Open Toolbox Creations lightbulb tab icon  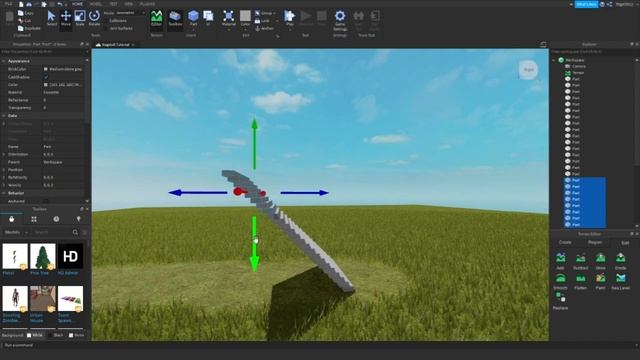pos(78,219)
